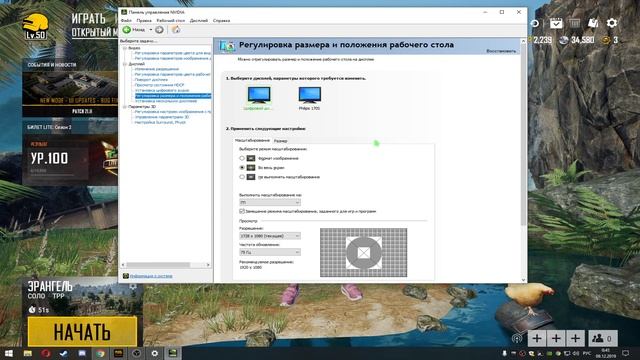Open Установка цифрового аудио in task tree
640x360 pixels.
(x=162, y=90)
